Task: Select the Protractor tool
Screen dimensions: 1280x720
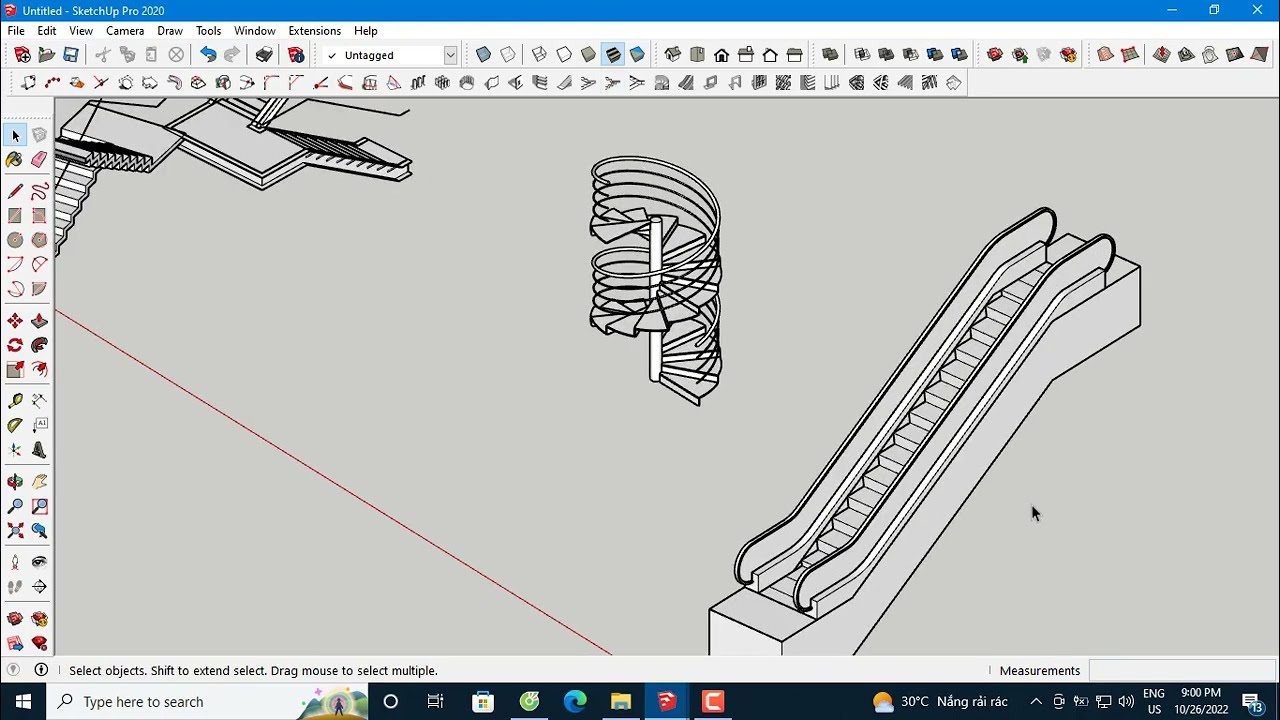Action: (15, 426)
